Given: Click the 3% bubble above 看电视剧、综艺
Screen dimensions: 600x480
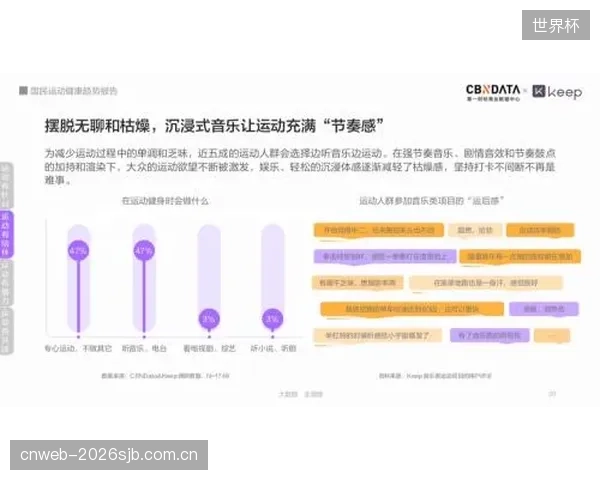Looking at the screenshot, I should (x=209, y=318).
